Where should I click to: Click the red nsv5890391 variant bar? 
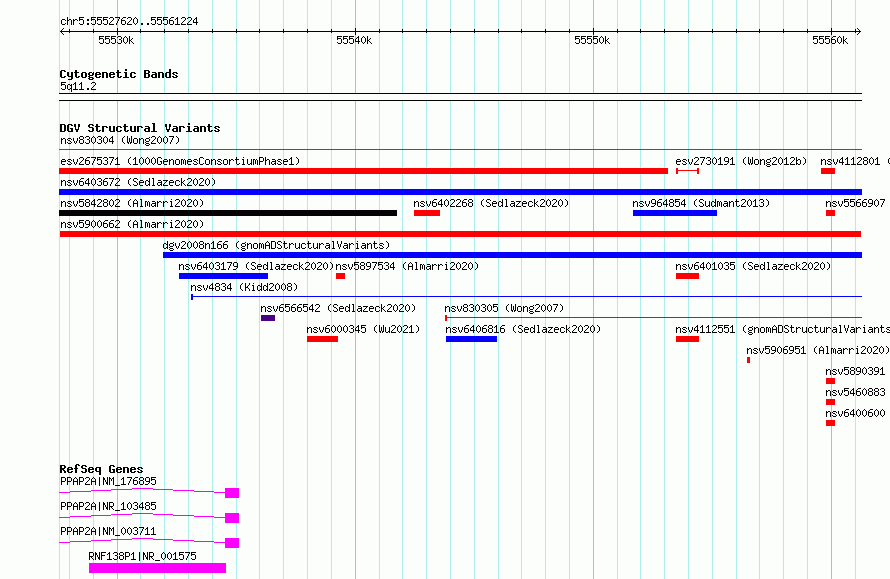pyautogui.click(x=830, y=381)
